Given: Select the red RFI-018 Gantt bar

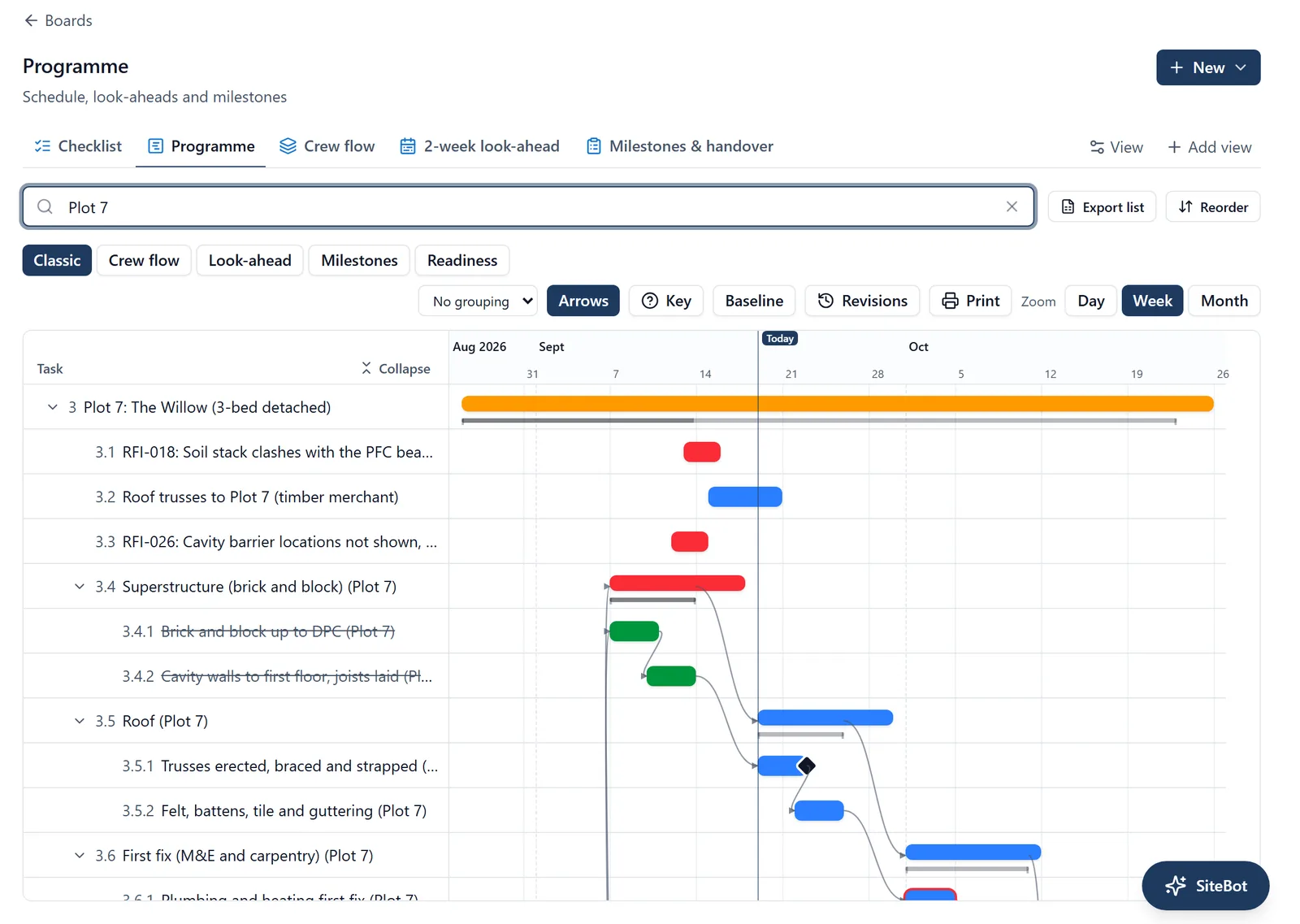Looking at the screenshot, I should coord(702,452).
